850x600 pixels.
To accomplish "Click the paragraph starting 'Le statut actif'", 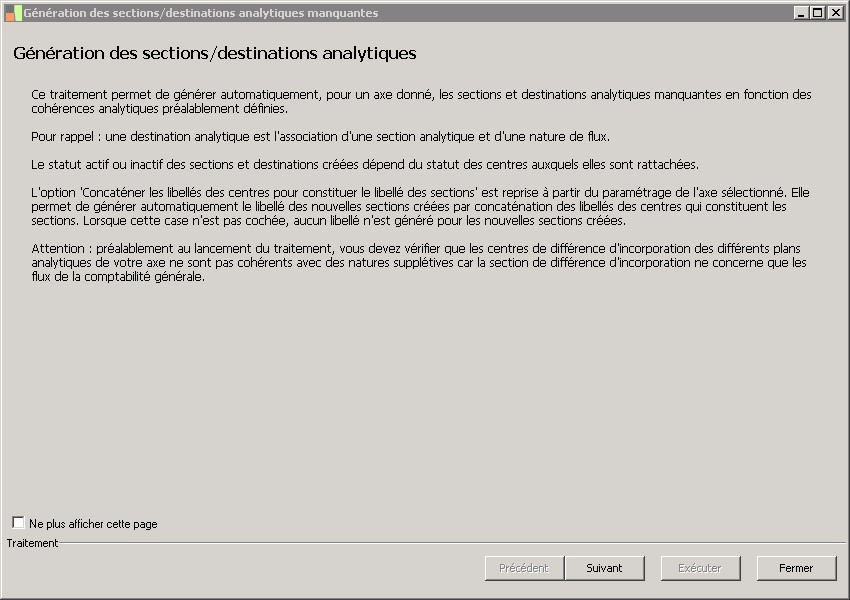I will [x=364, y=164].
